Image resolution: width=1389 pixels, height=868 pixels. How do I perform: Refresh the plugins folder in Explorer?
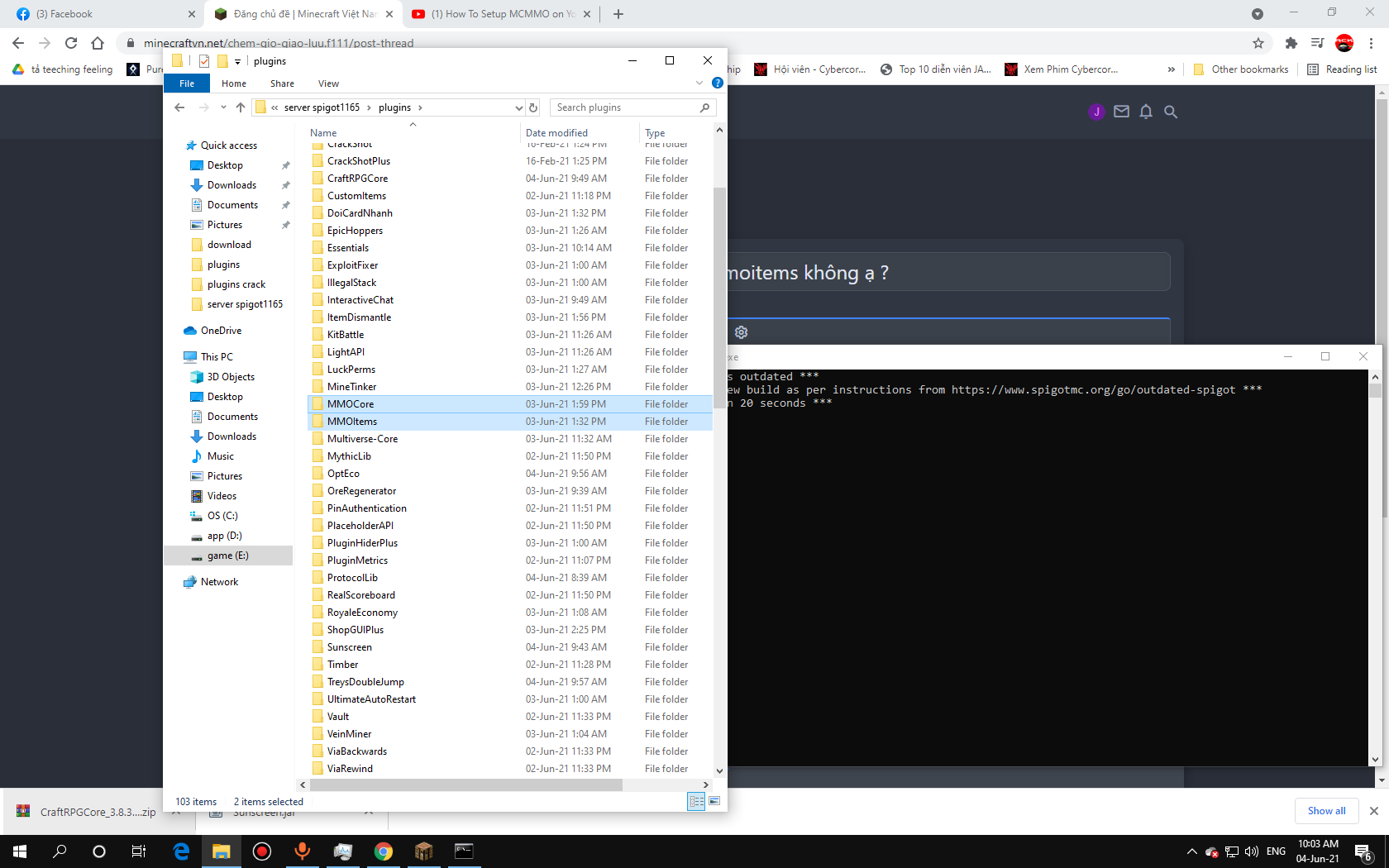click(533, 107)
